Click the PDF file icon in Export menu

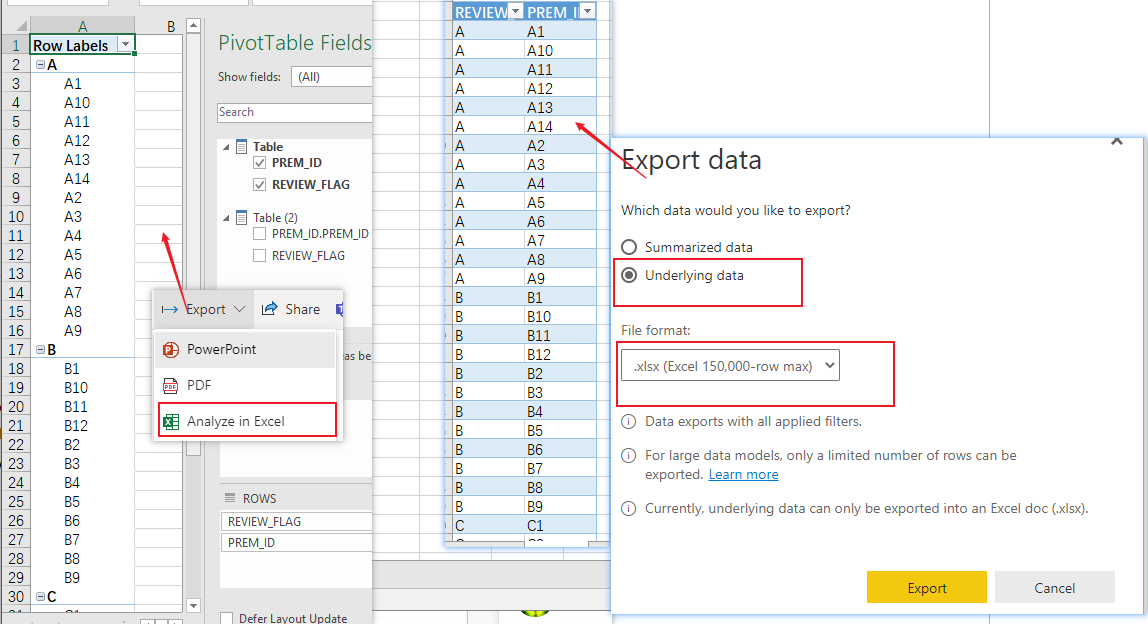pyautogui.click(x=170, y=385)
